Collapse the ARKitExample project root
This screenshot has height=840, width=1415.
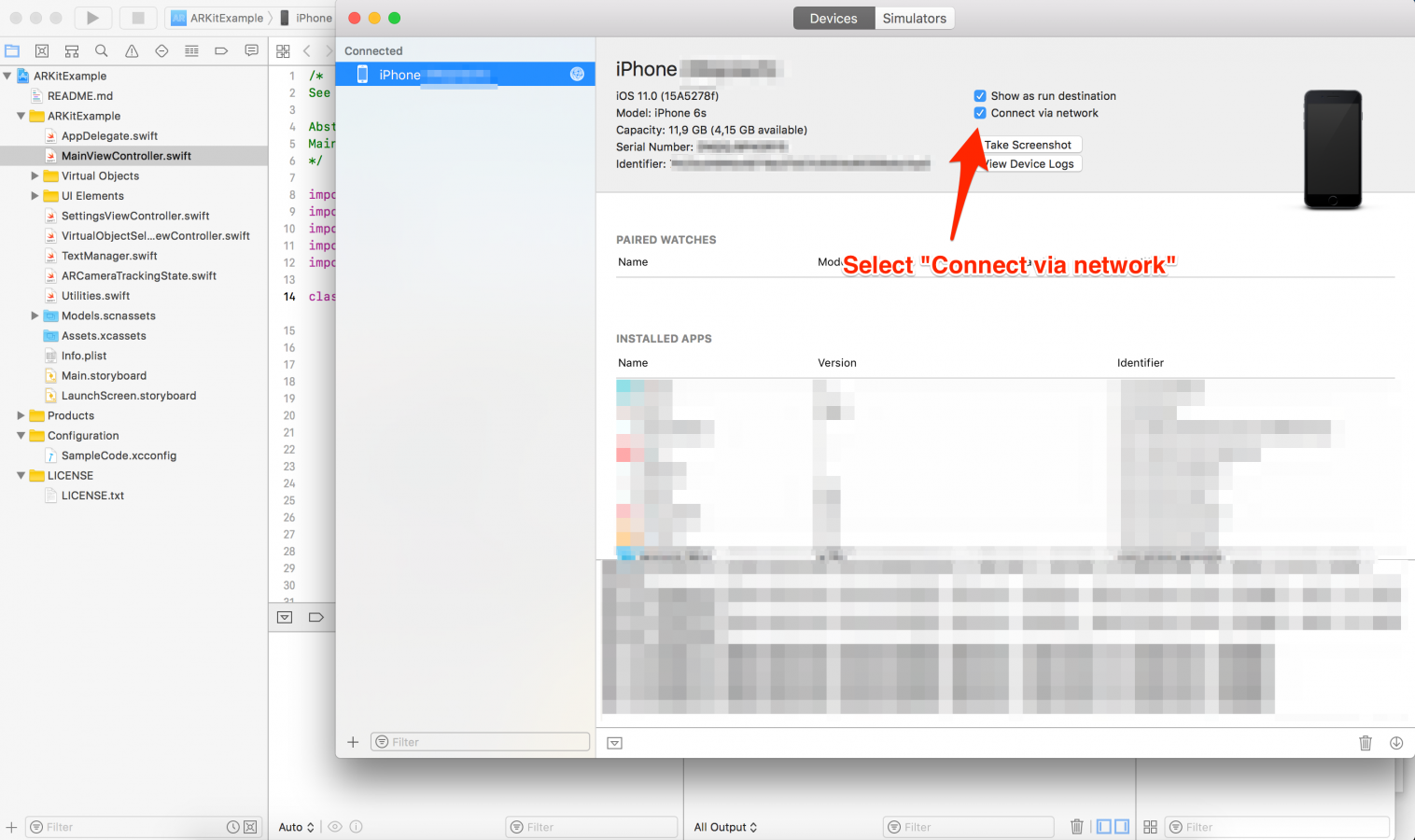coord(7,76)
